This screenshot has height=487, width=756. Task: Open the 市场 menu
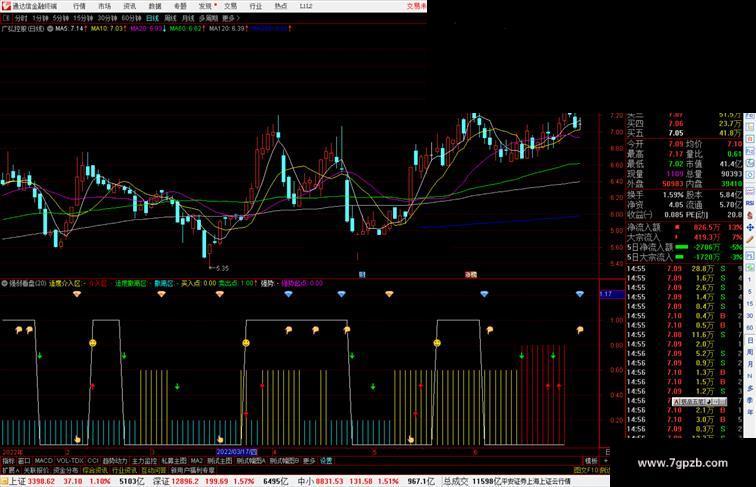tap(104, 6)
